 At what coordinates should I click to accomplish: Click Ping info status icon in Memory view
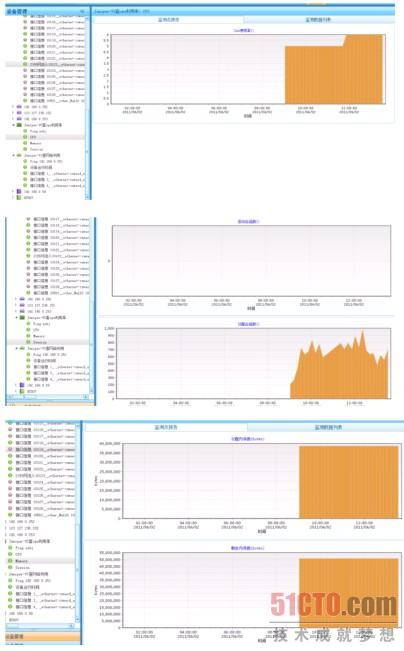(x=10, y=548)
